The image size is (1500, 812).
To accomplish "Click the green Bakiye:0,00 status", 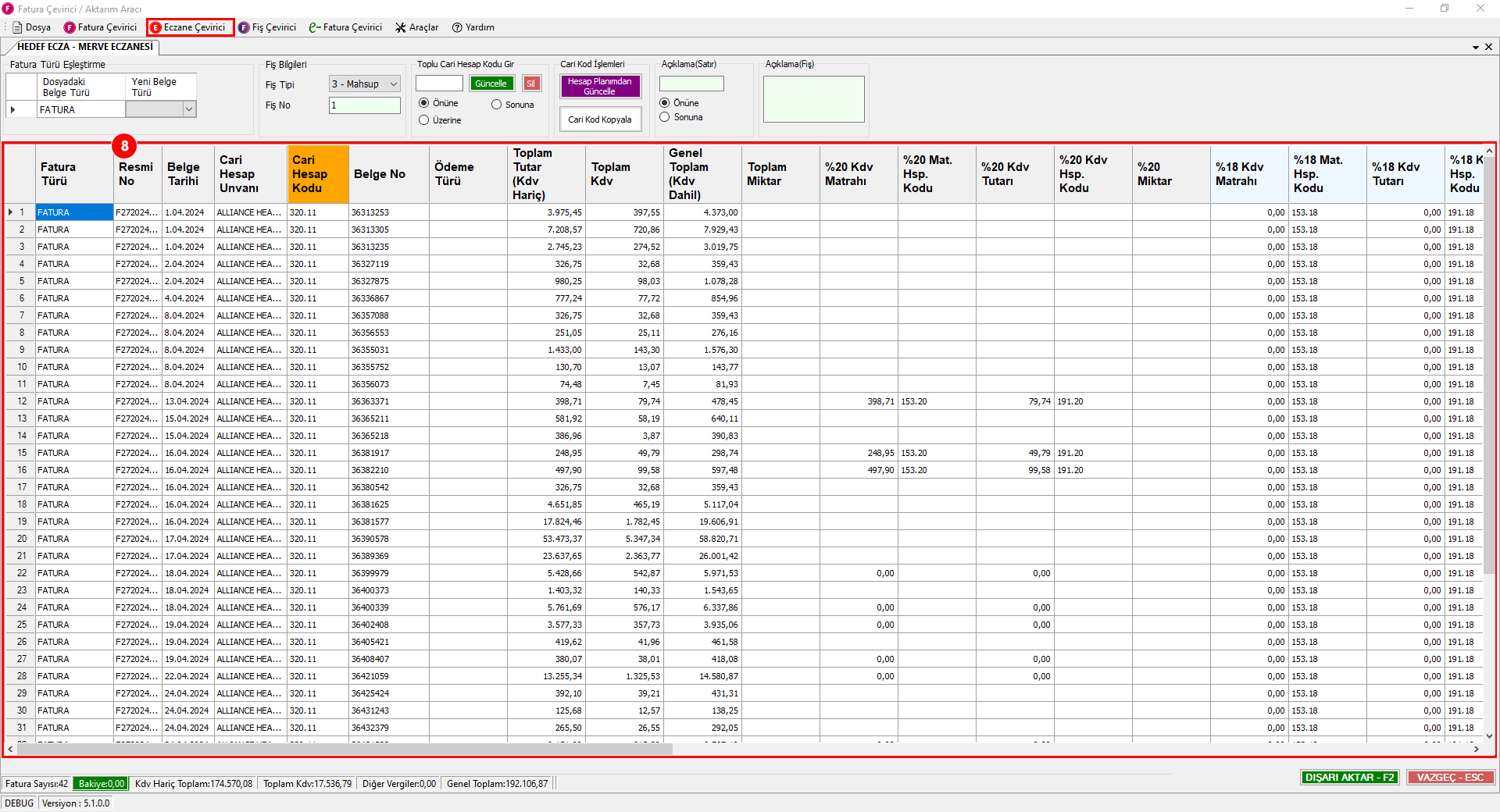I will click(101, 784).
